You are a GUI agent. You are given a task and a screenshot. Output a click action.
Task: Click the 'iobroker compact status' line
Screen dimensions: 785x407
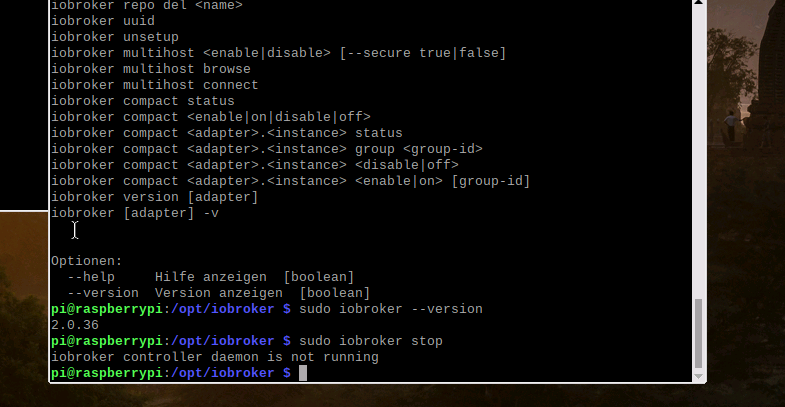click(x=143, y=101)
